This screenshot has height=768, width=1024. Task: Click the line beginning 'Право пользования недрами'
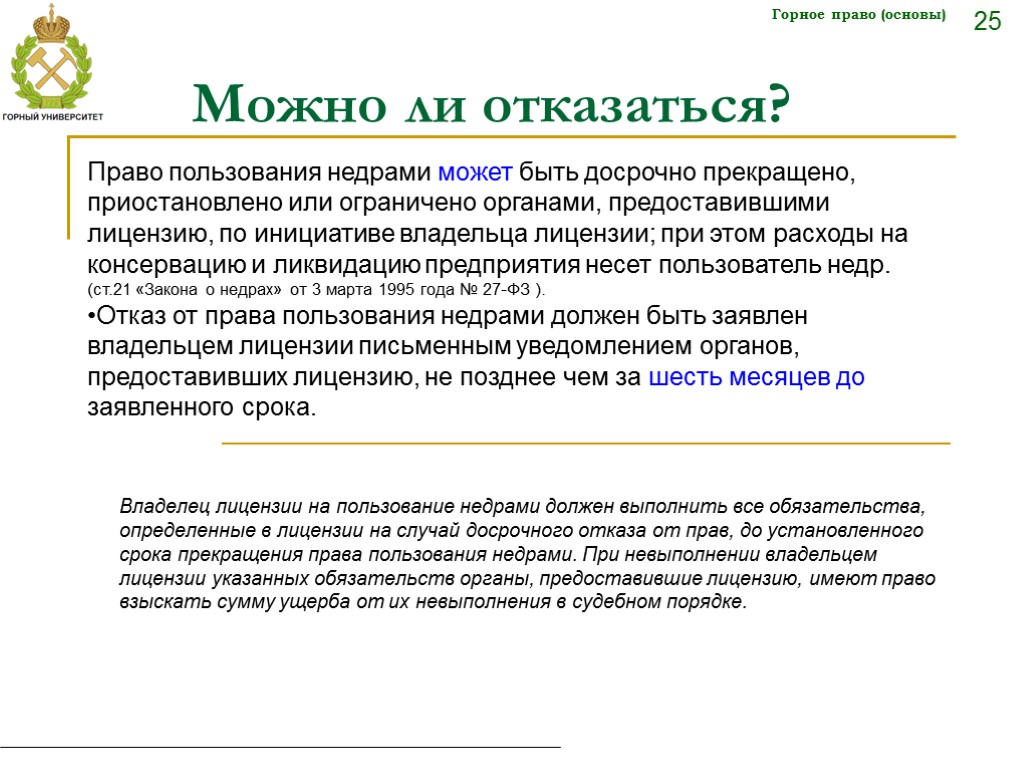click(472, 172)
